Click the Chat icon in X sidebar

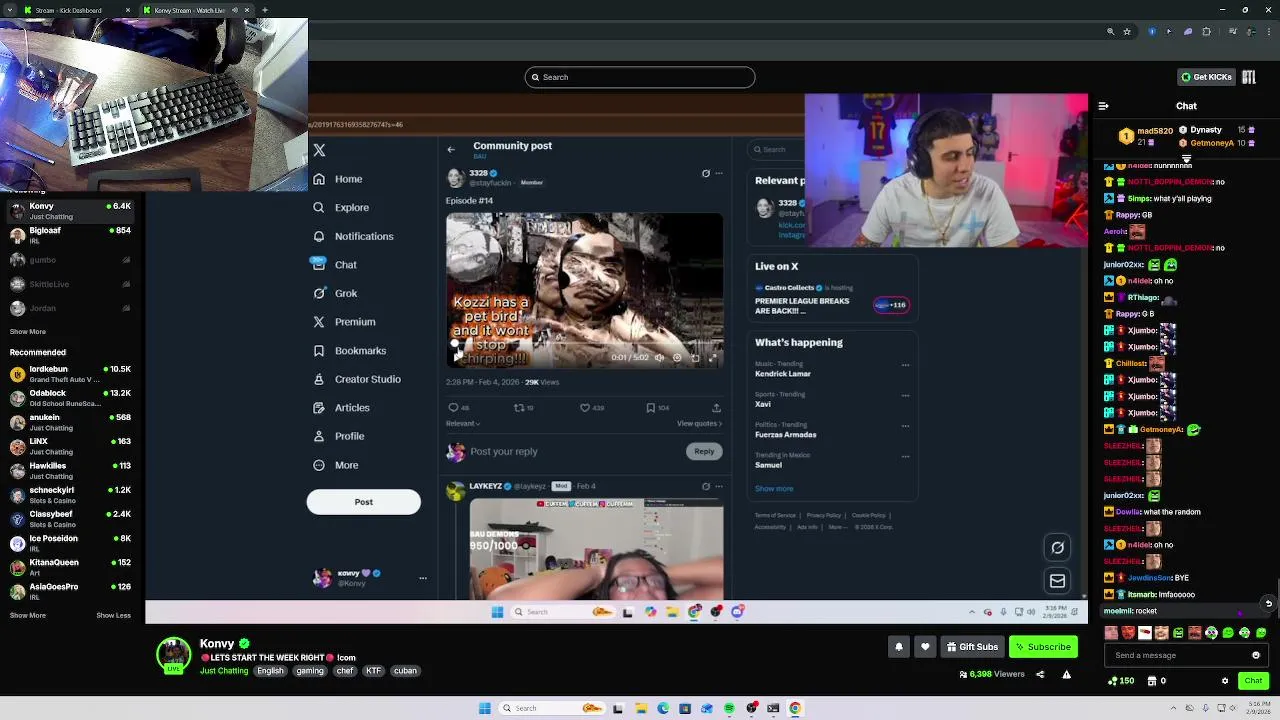(x=319, y=265)
